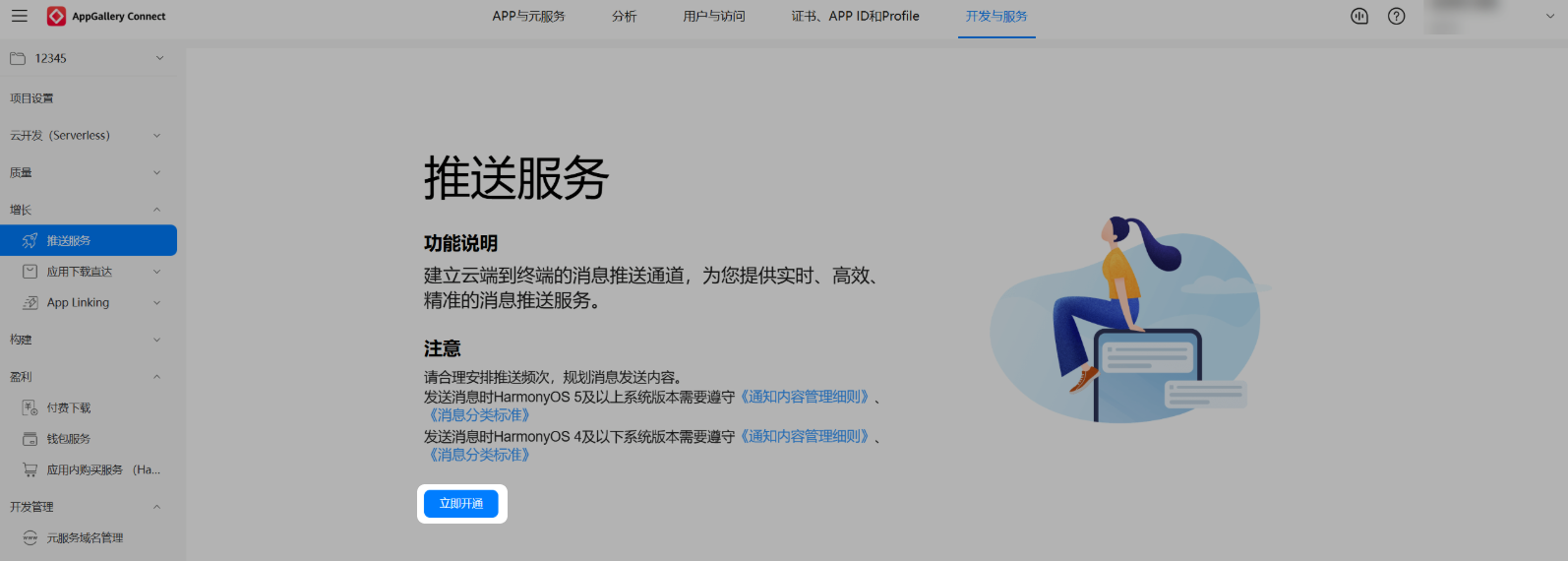Expand the 云开发 (Serverless) section

pos(156,136)
